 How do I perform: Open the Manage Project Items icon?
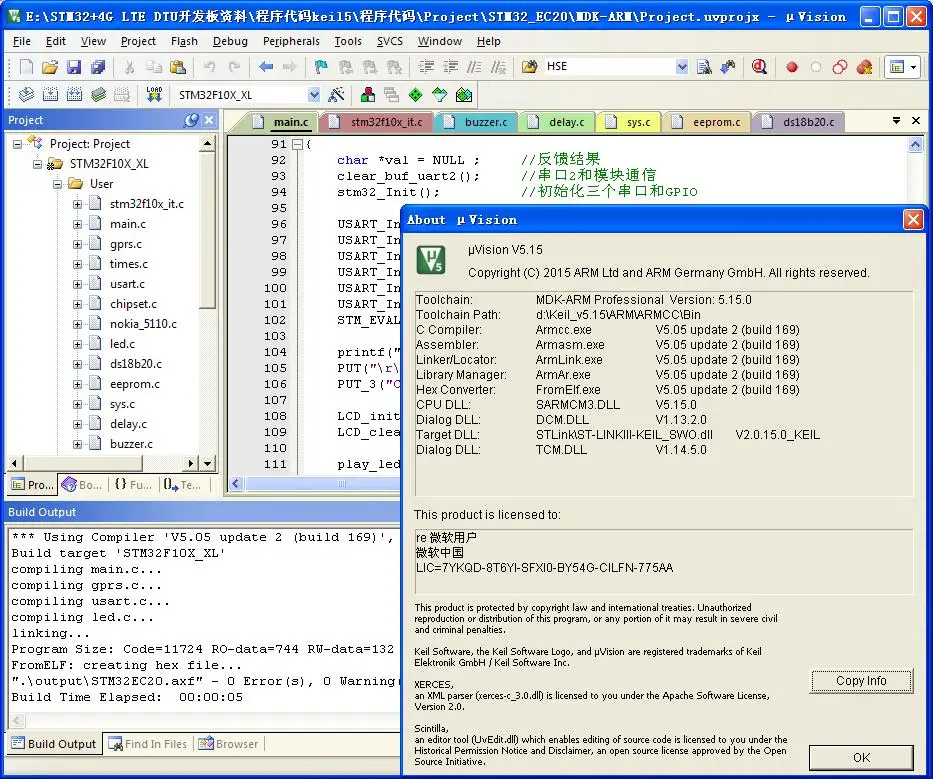point(368,95)
